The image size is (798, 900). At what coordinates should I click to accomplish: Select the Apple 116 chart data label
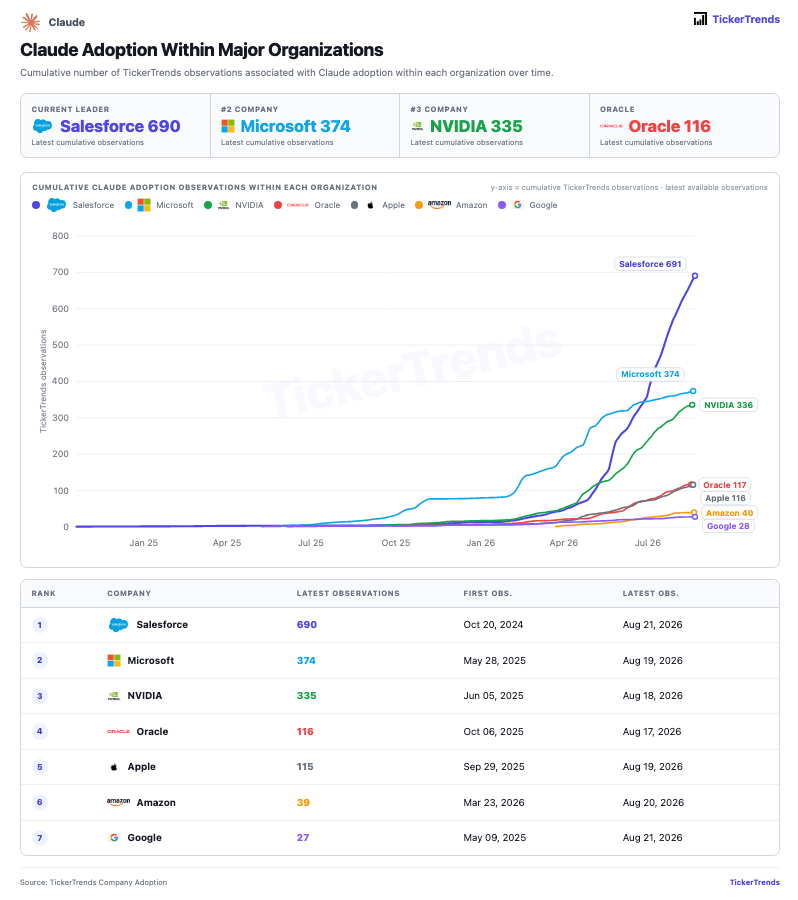coord(725,498)
